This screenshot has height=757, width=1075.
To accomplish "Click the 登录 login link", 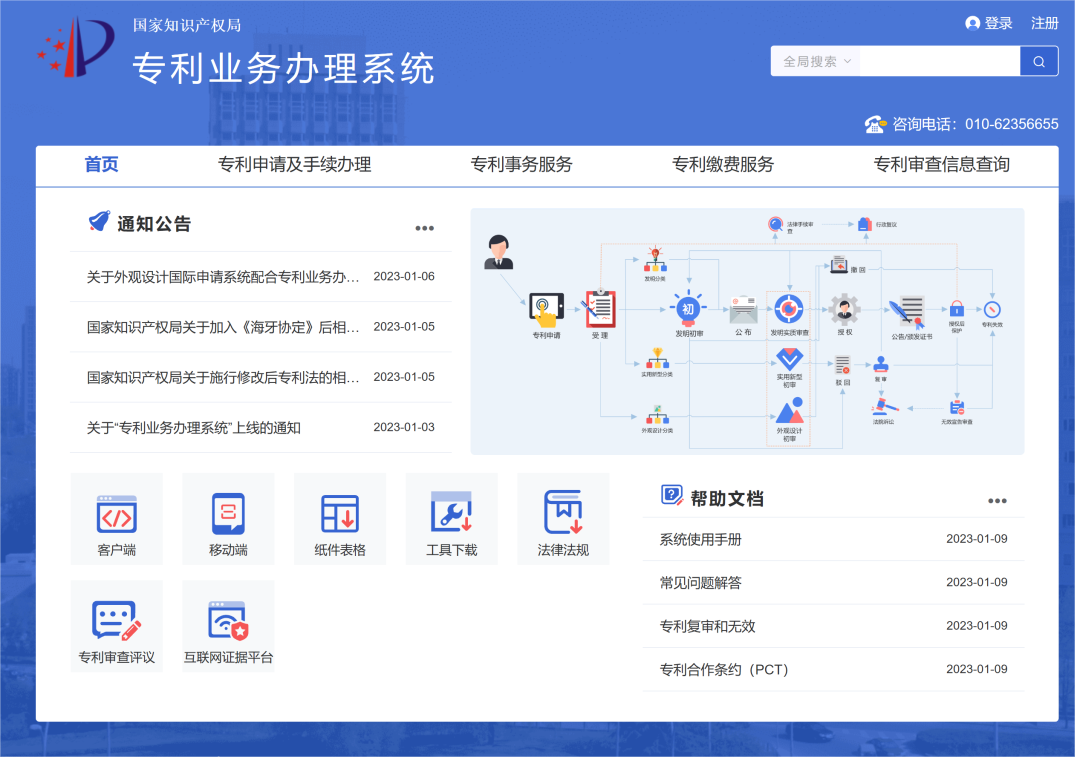I will click(x=990, y=23).
